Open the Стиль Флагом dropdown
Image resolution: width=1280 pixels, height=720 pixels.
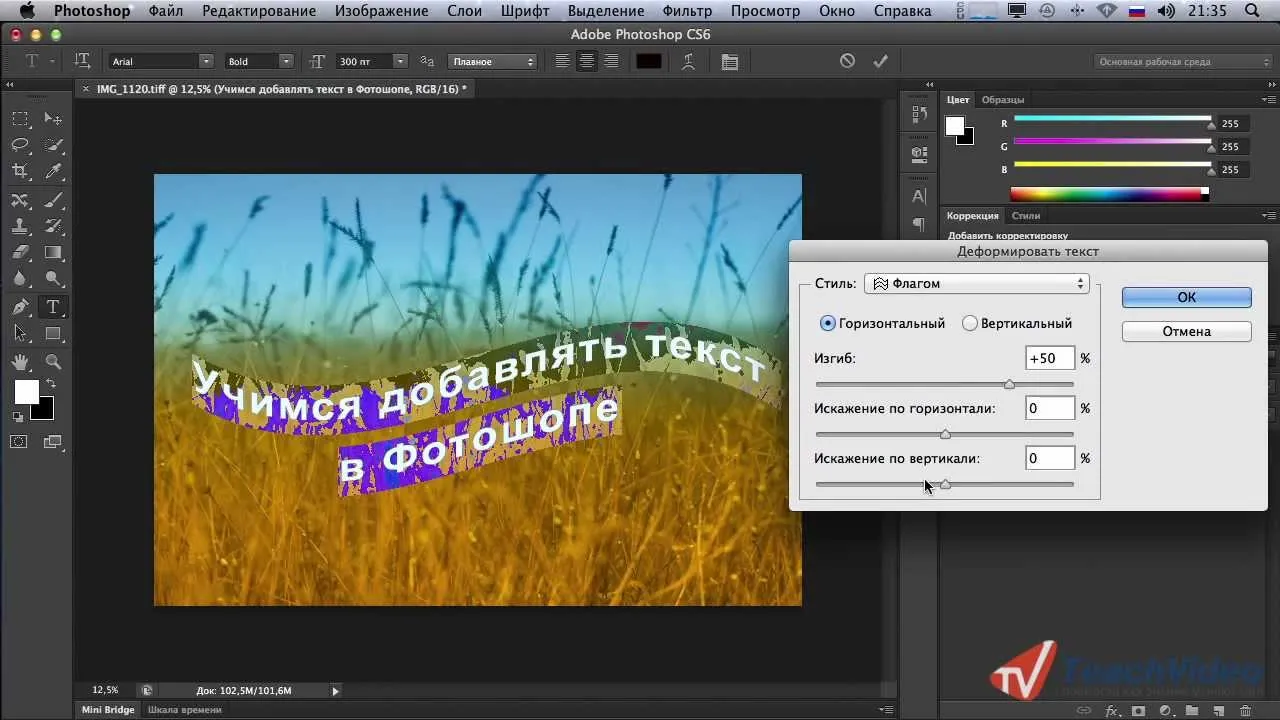(976, 283)
